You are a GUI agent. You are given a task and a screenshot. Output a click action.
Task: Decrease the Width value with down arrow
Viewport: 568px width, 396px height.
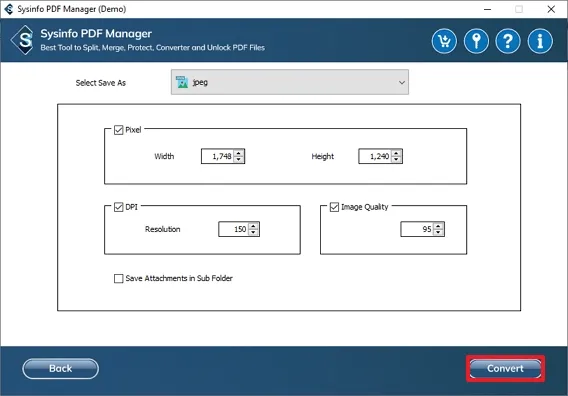point(239,159)
